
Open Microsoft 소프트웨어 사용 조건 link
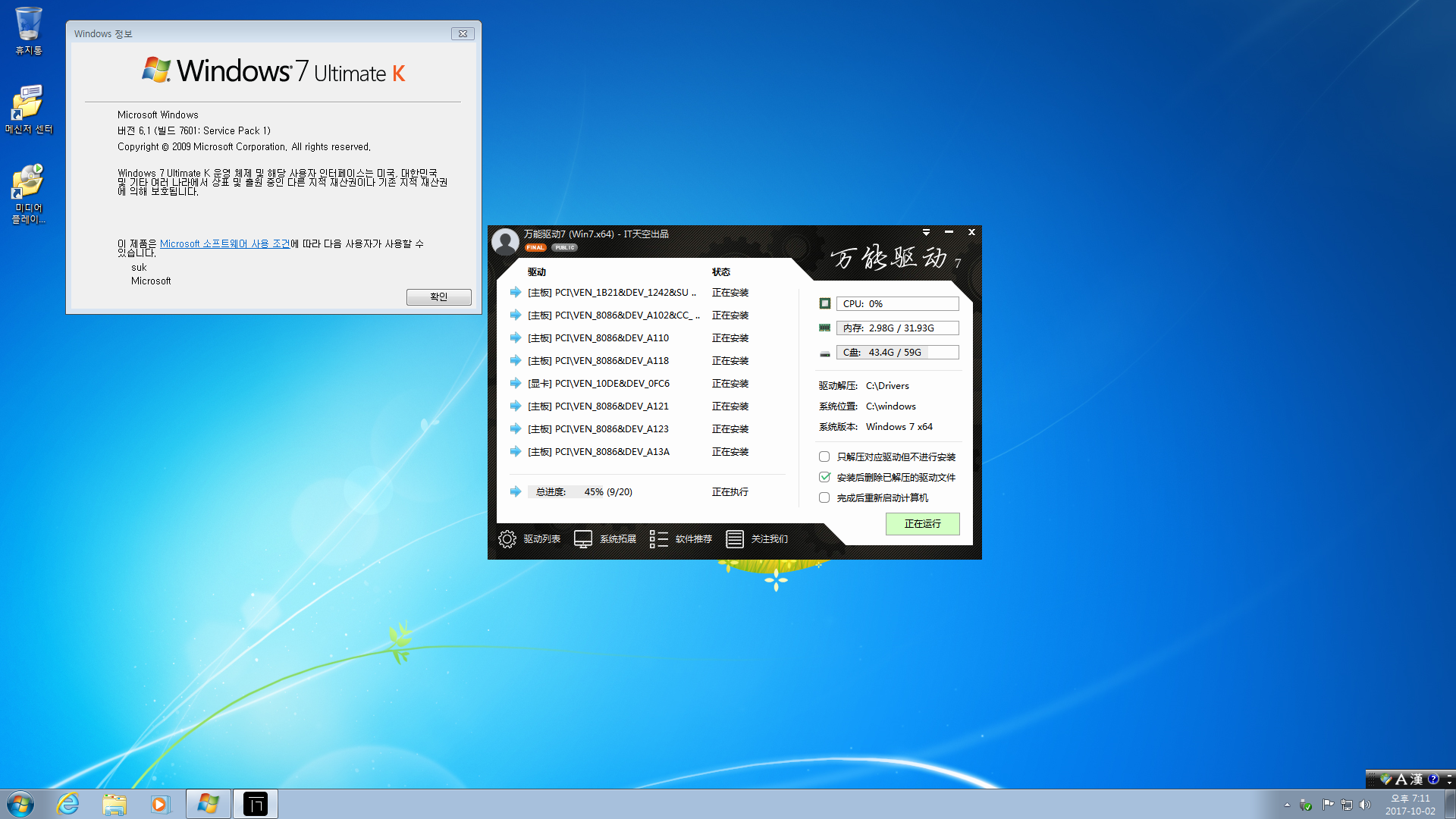(x=224, y=243)
